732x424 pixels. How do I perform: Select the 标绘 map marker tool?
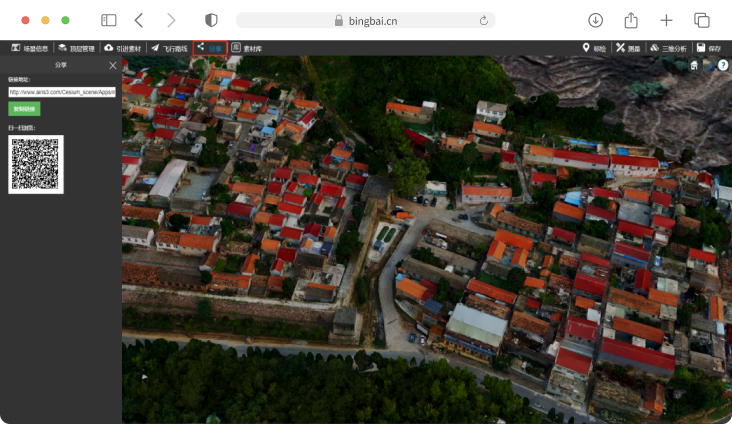[x=594, y=48]
